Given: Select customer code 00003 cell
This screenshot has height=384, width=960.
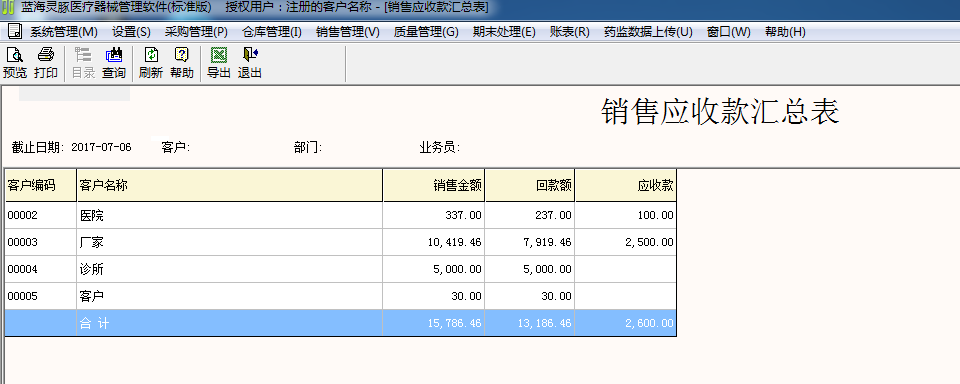Looking at the screenshot, I should (41, 243).
